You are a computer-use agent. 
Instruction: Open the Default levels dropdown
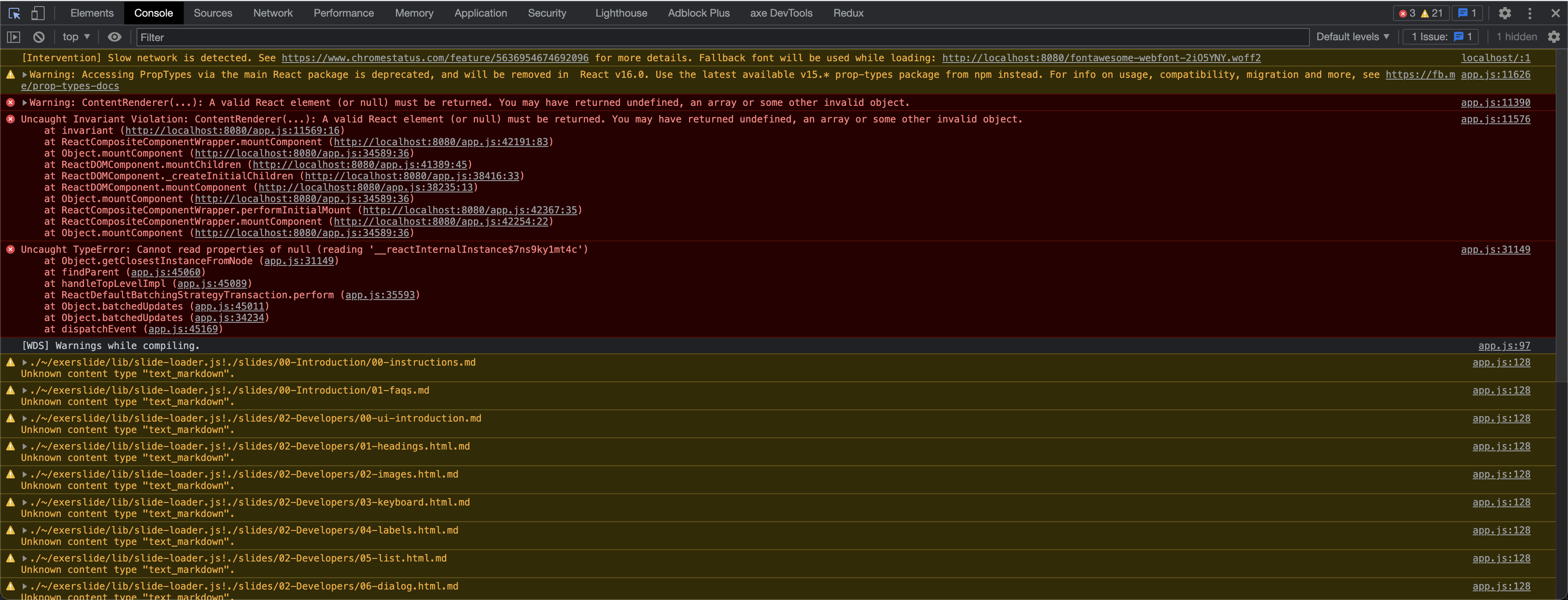pyautogui.click(x=1352, y=36)
